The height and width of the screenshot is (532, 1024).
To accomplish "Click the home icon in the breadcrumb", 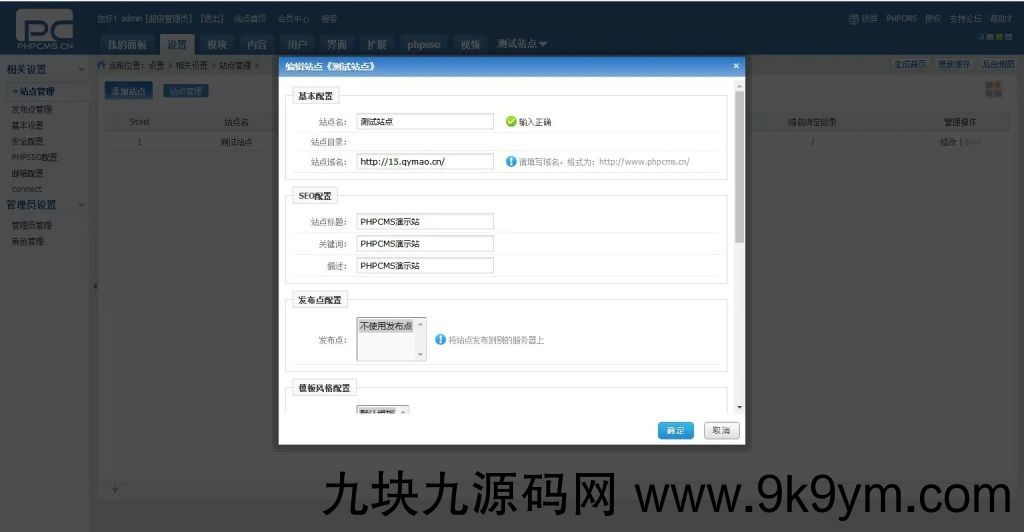I will tap(101, 65).
